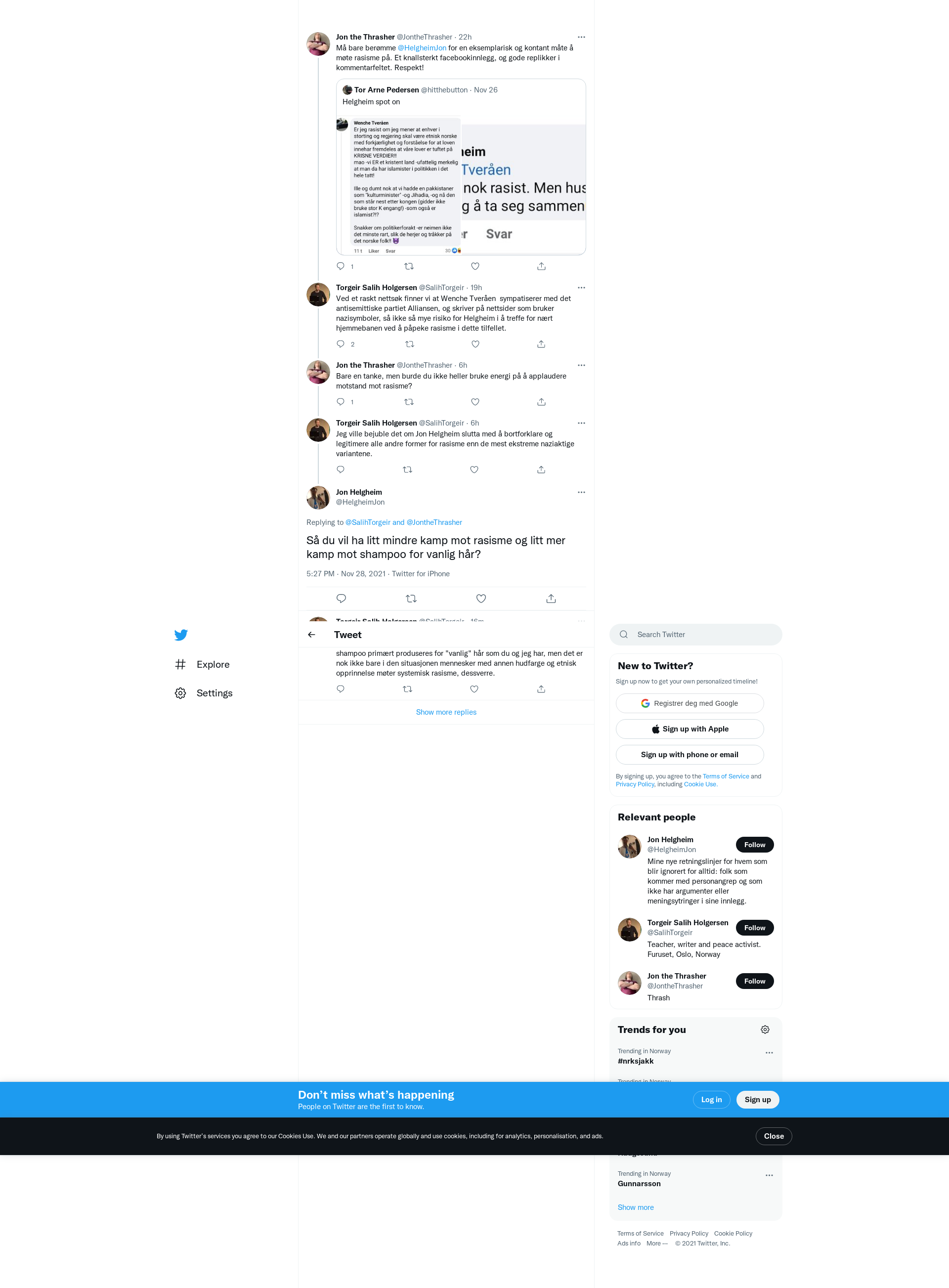Open more options on Jon Helgheim's tweet
The width and height of the screenshot is (949, 1288).
(581, 492)
